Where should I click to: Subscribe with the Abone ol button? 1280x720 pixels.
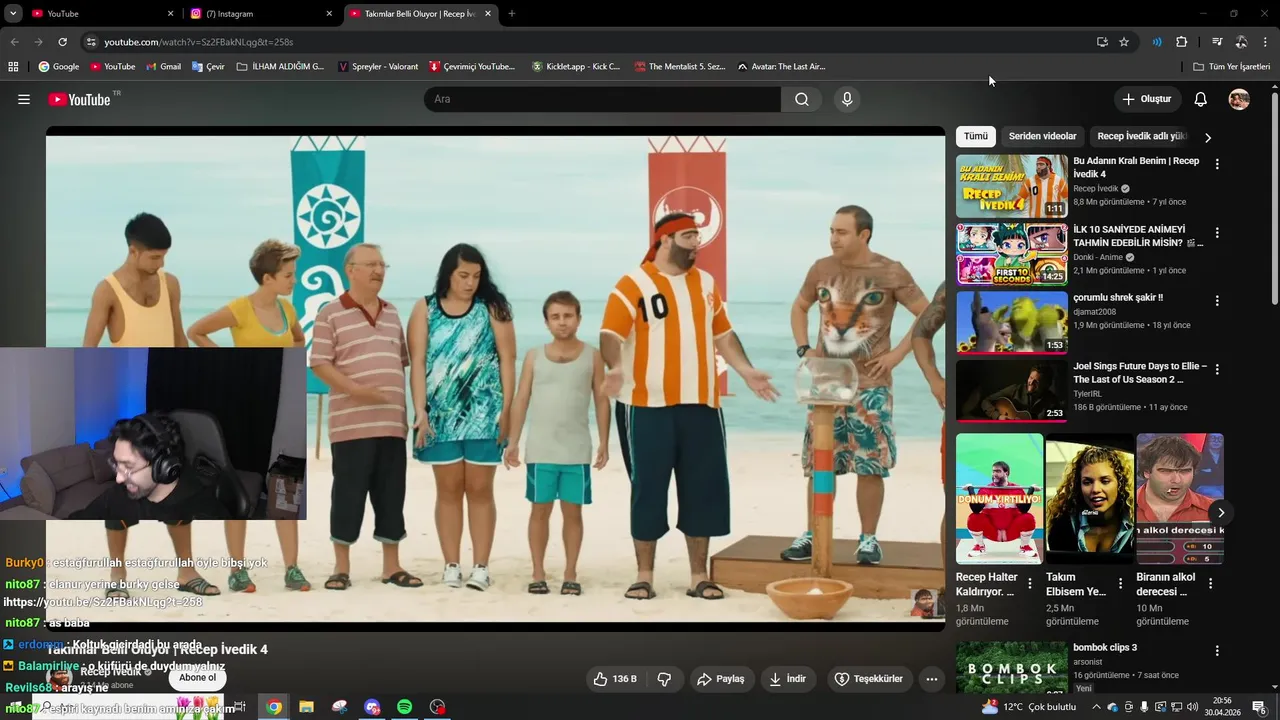point(197,678)
